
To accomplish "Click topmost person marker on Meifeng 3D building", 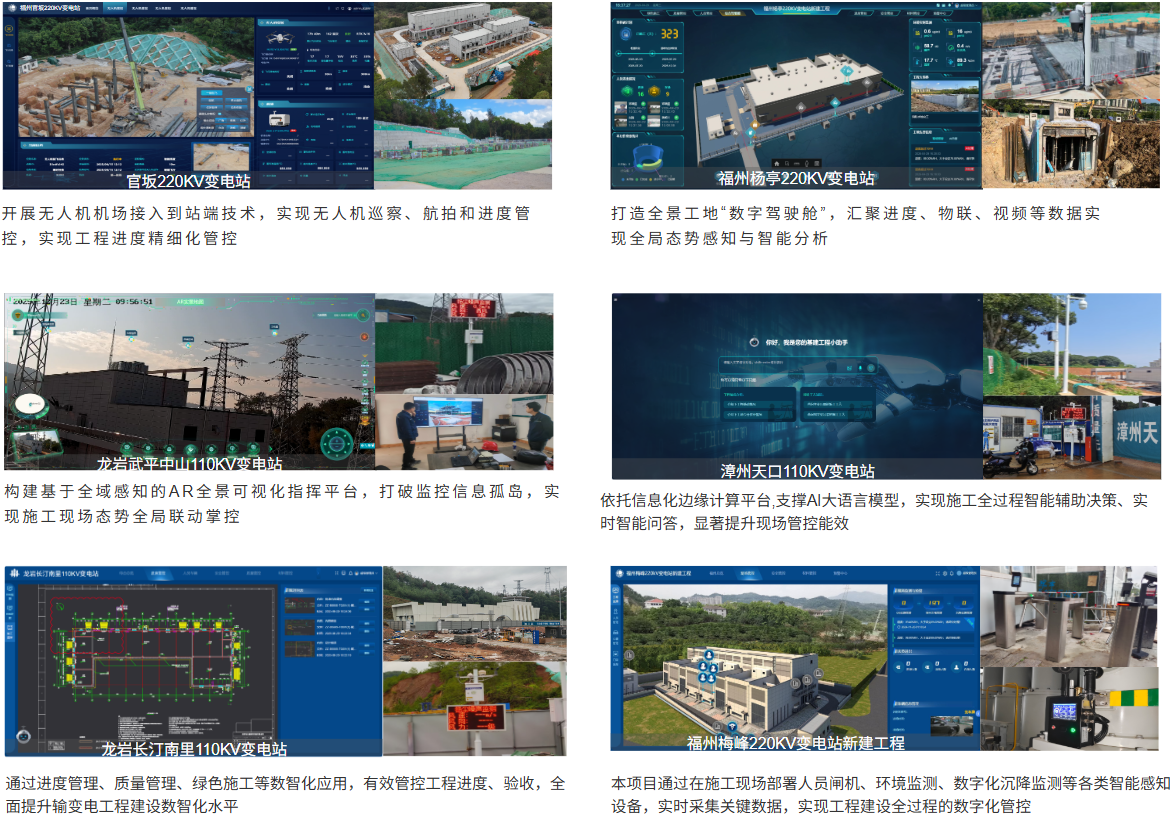I will (708, 654).
